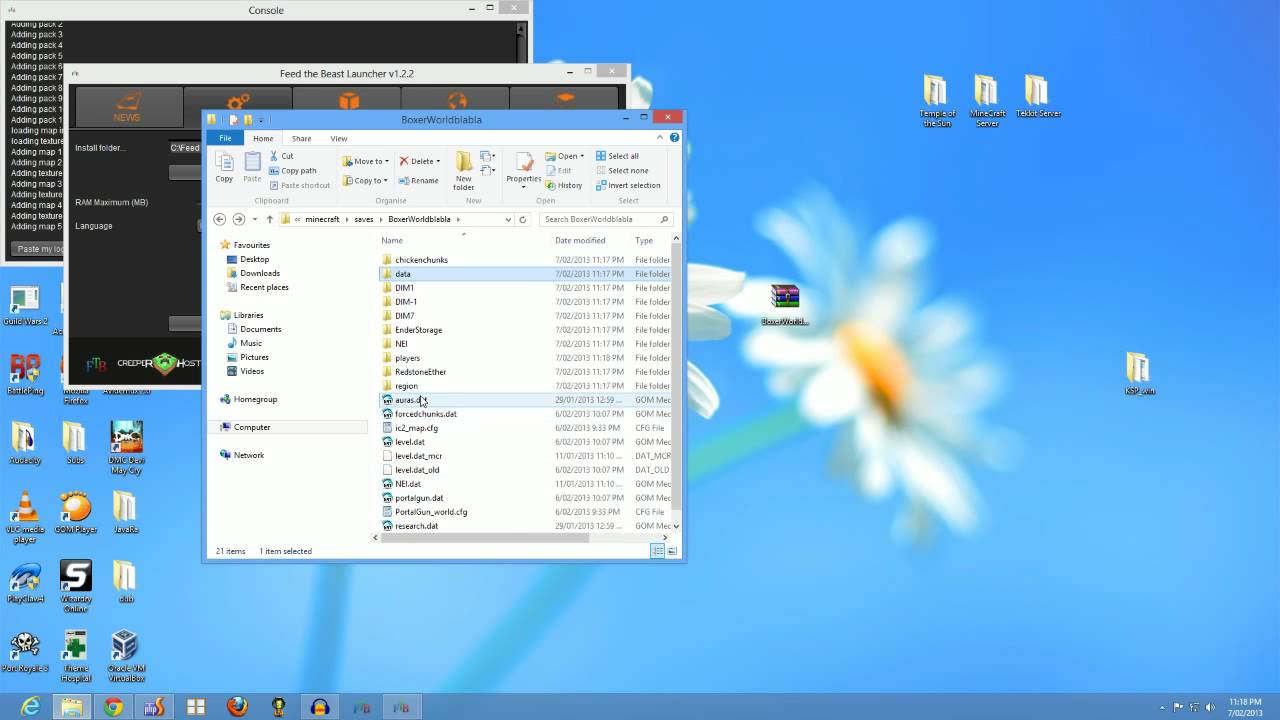The image size is (1280, 720).
Task: Switch to details view icon in status bar
Action: pyautogui.click(x=657, y=551)
